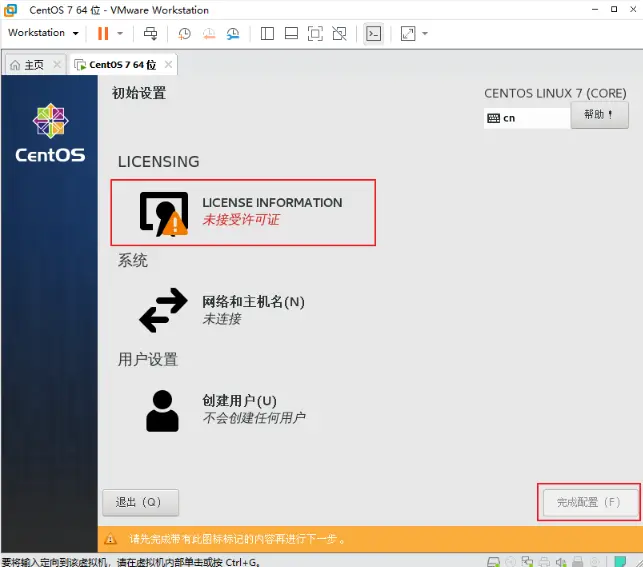
Task: Click the cn keyboard layout field
Action: pyautogui.click(x=526, y=118)
